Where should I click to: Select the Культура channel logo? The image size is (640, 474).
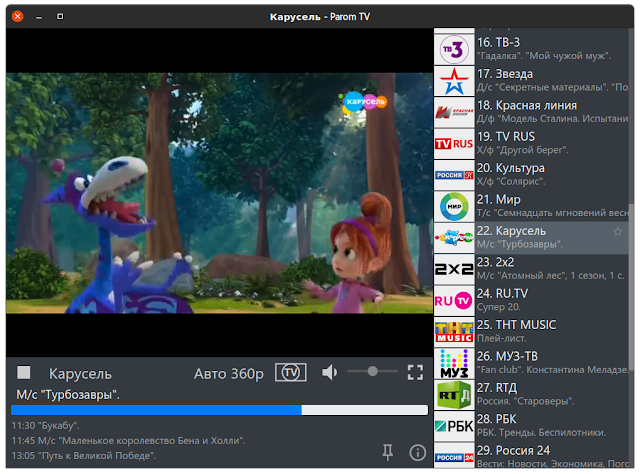click(454, 175)
